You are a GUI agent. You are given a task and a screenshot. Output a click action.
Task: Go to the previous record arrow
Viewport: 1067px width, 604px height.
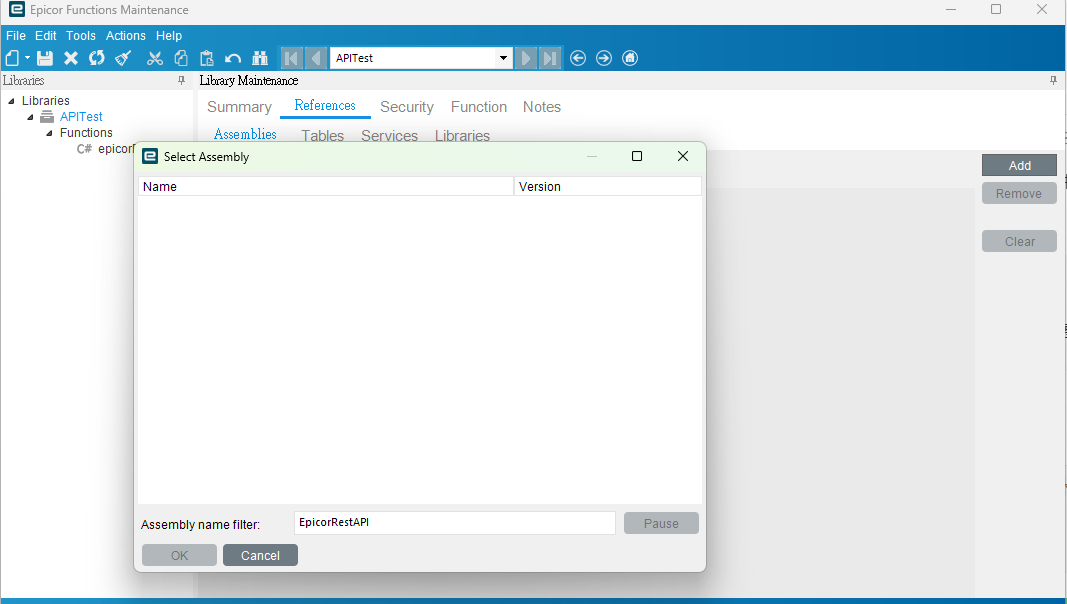click(316, 58)
